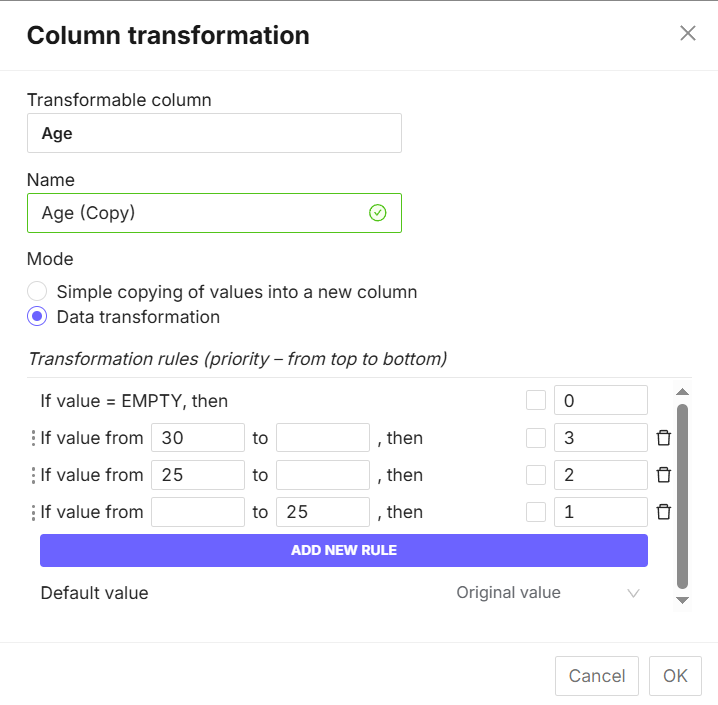Delete the rule with result value 2
This screenshot has width=718, height=705.
point(664,475)
